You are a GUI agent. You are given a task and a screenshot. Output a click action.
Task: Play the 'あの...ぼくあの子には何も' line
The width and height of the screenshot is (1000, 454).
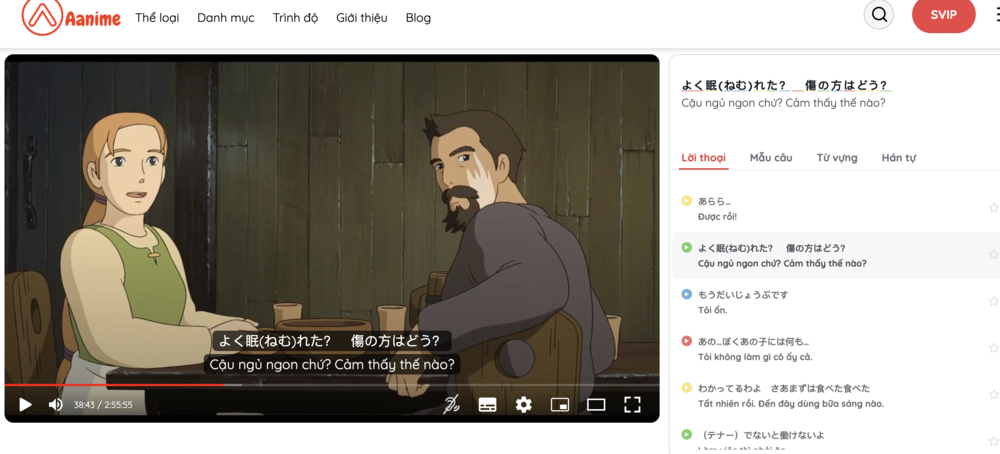pos(687,341)
